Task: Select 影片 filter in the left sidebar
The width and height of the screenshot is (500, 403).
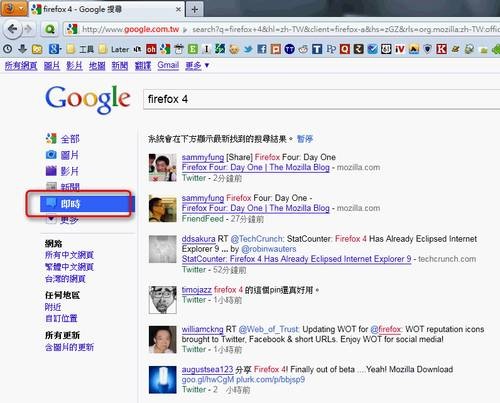Action: 63,171
